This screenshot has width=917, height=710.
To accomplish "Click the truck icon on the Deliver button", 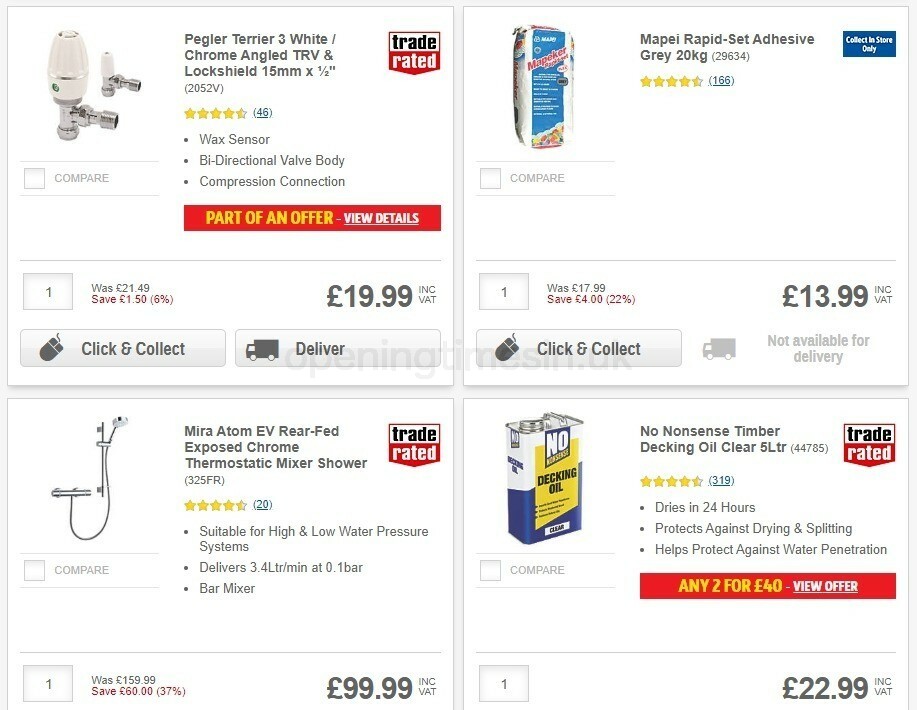I will 262,348.
